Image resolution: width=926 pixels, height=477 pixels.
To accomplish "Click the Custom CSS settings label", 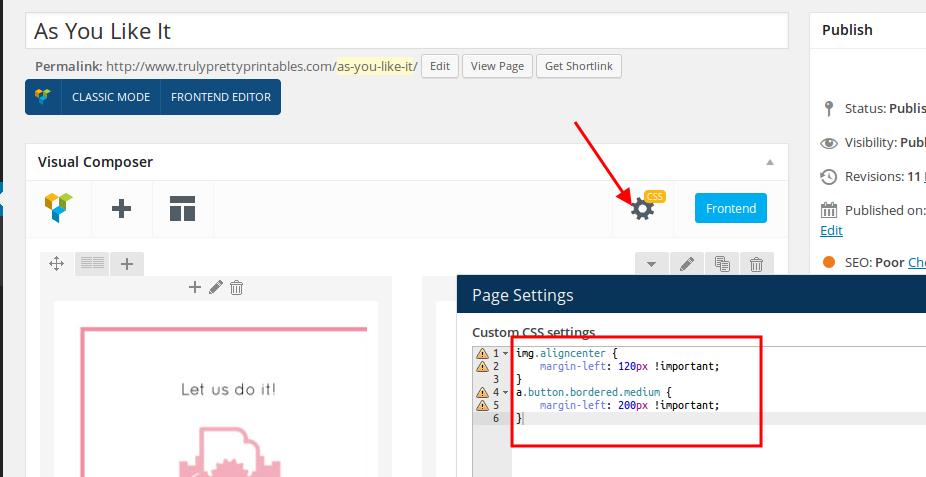I will (x=534, y=332).
